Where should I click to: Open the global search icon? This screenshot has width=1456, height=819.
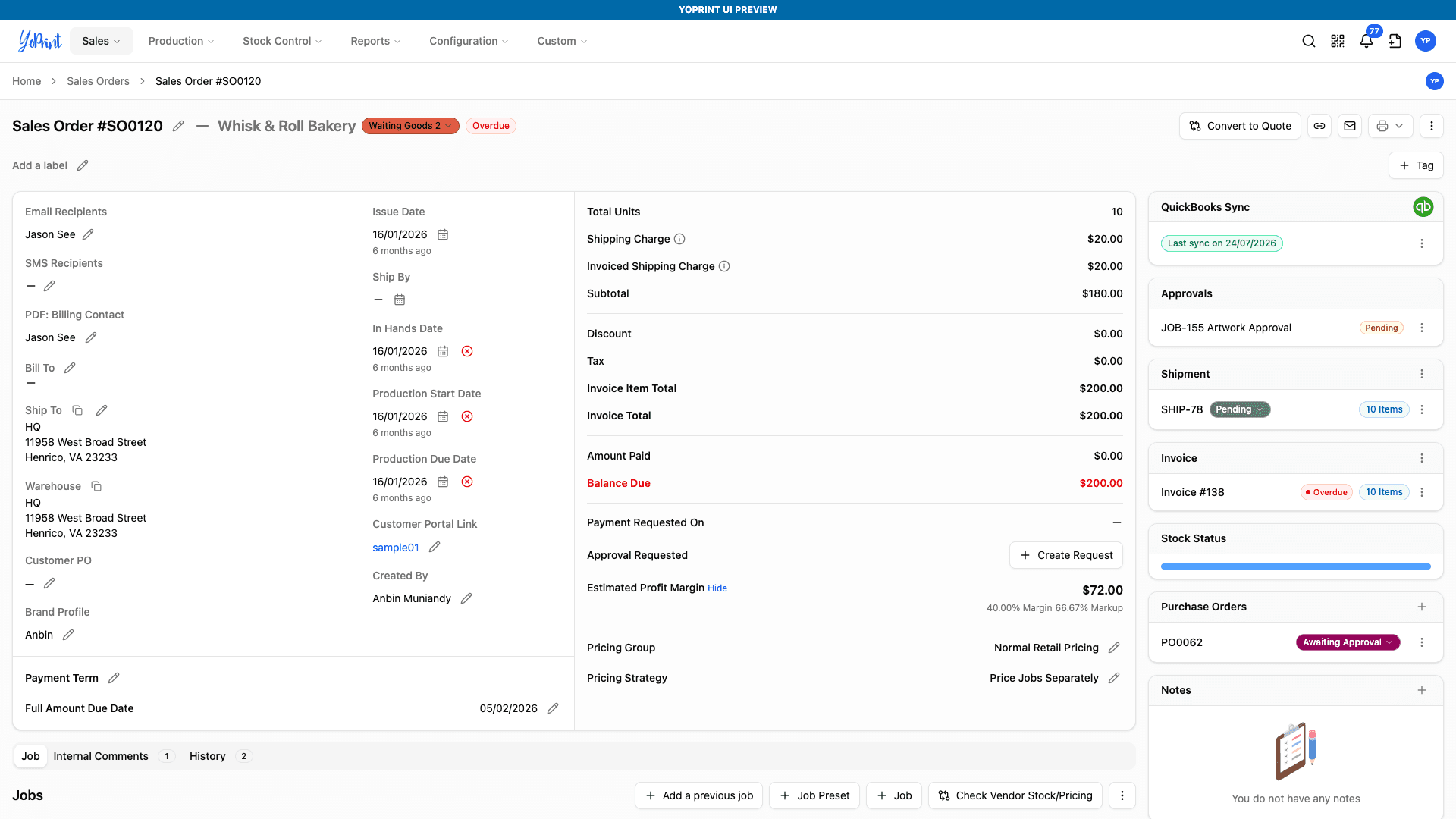1309,41
